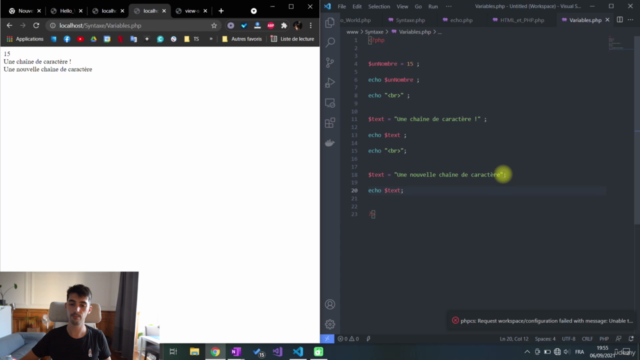This screenshot has width=640, height=360.
Task: View site information for localhost
Action: click(52, 25)
